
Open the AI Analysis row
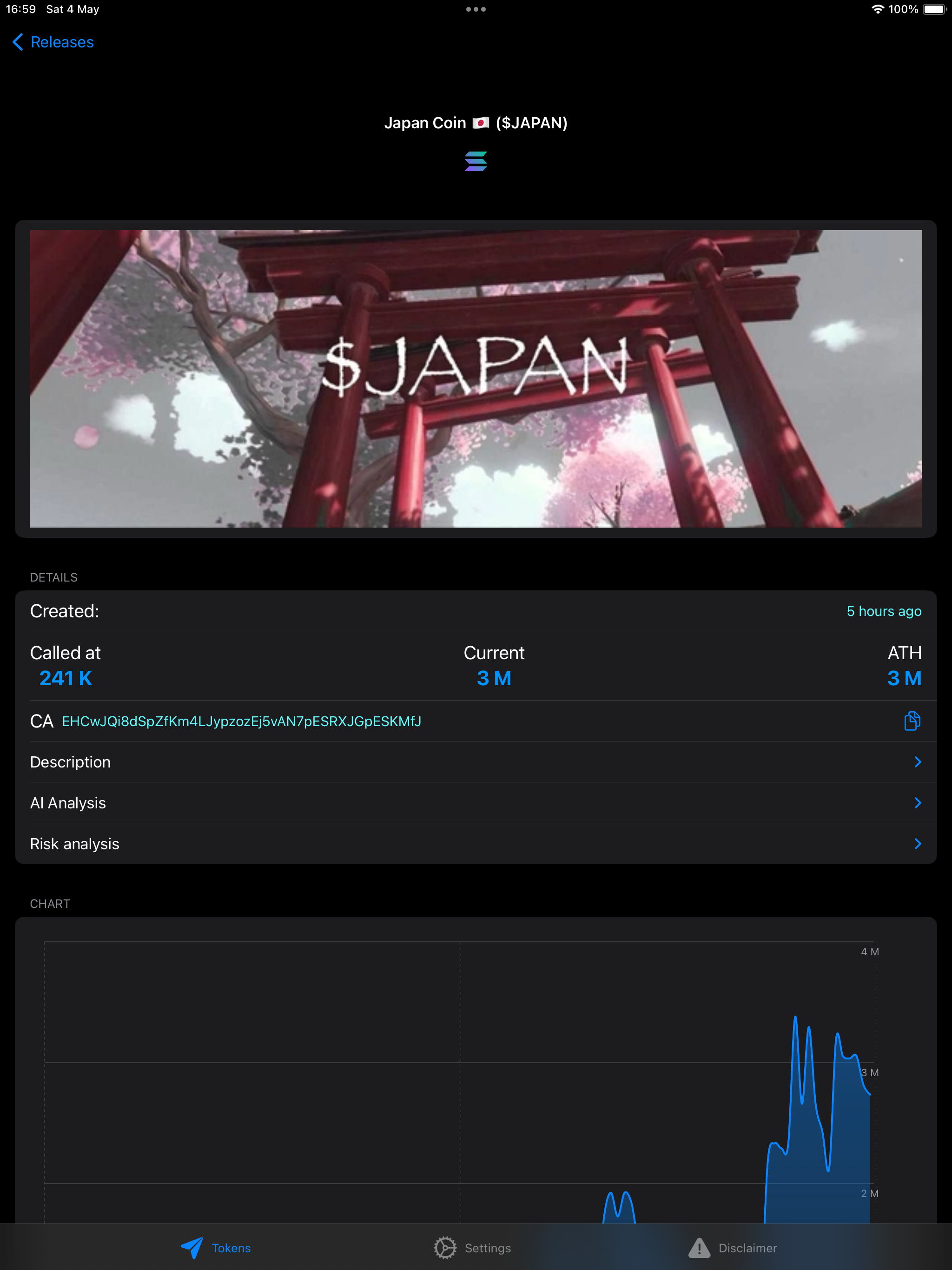[x=476, y=803]
